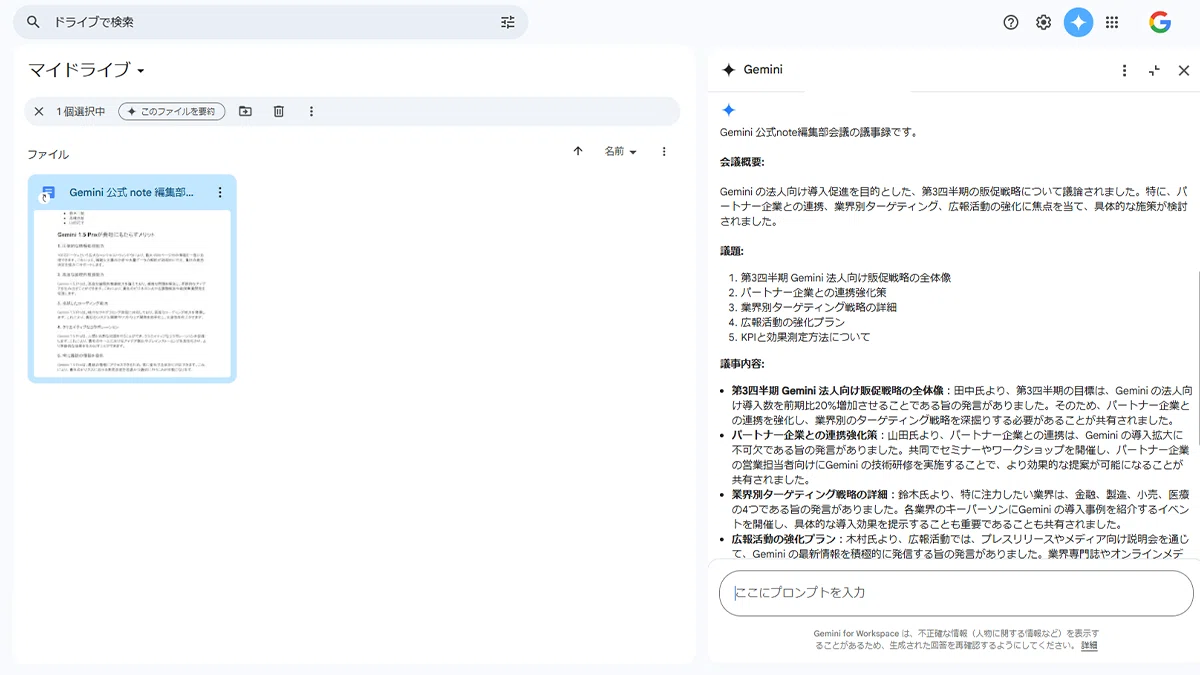Click the Gemini panel title sparkle icon
Image resolution: width=1200 pixels, height=675 pixels.
point(728,70)
